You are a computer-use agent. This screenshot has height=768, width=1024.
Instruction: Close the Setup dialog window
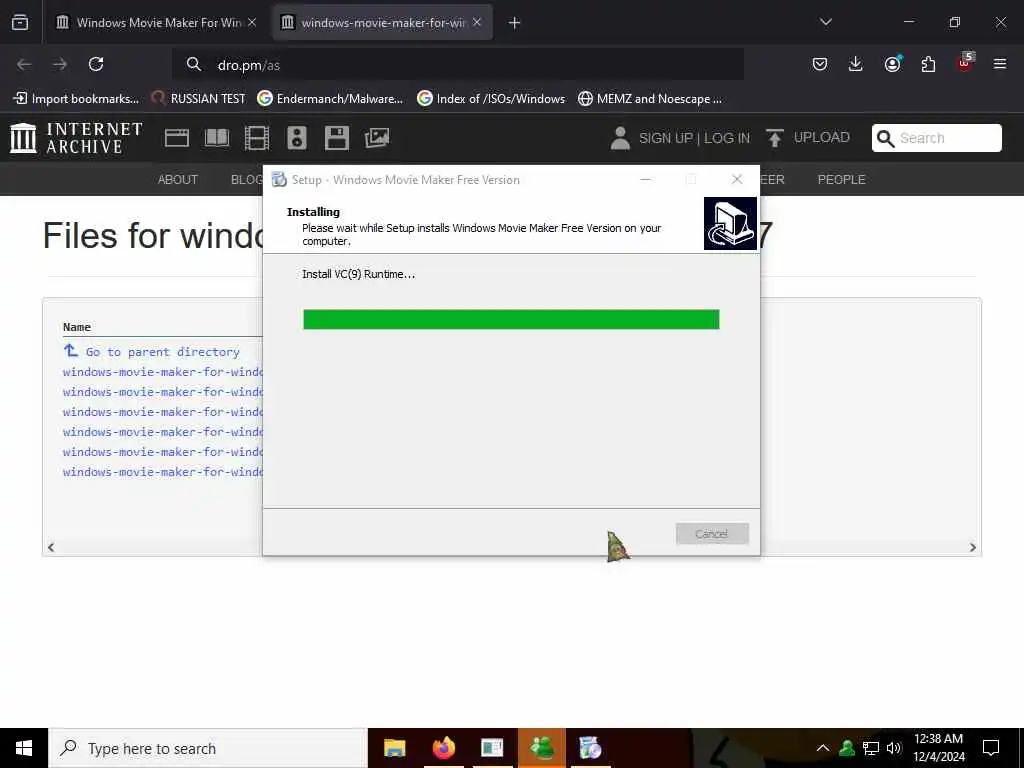point(737,180)
